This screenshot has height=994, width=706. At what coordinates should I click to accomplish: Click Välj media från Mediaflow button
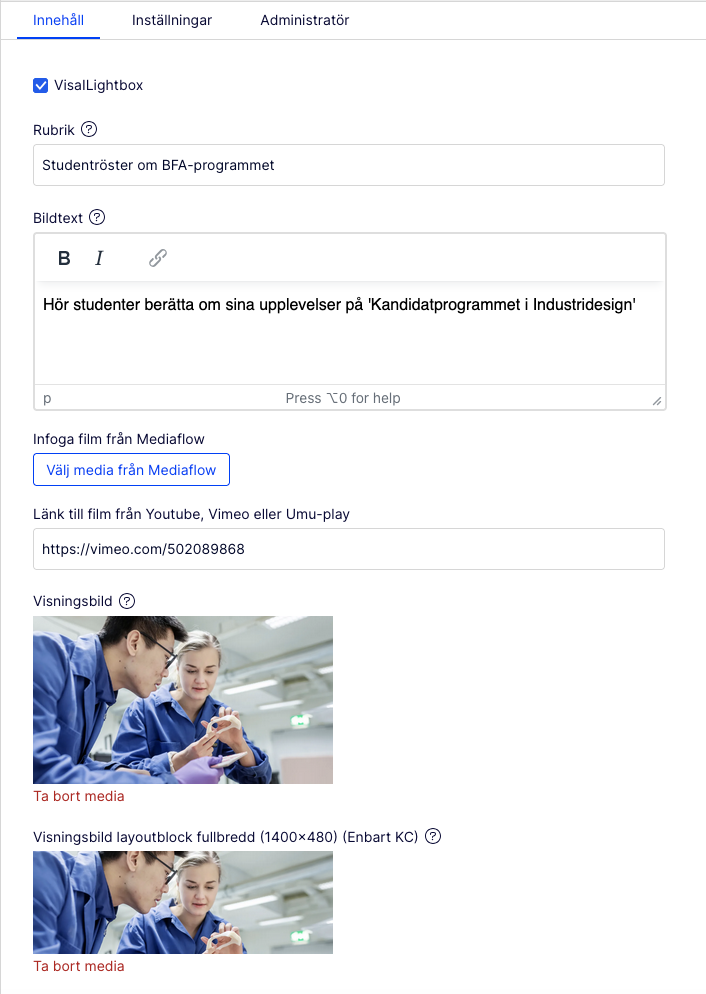tap(131, 470)
